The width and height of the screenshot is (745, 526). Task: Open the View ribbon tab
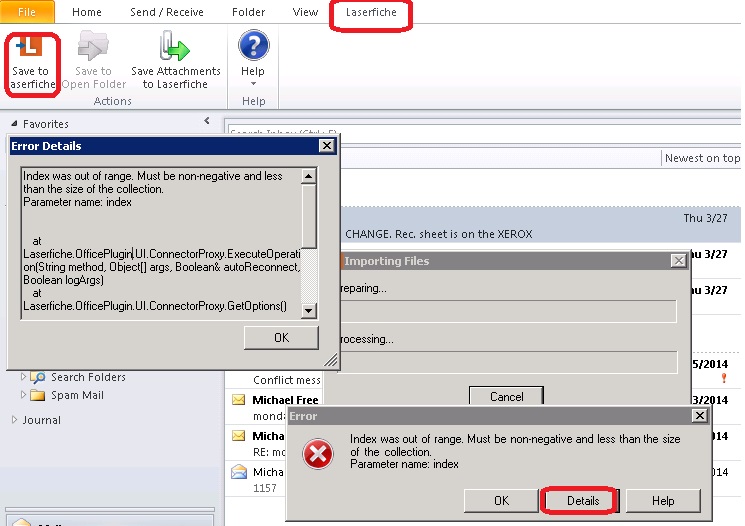coord(305,12)
